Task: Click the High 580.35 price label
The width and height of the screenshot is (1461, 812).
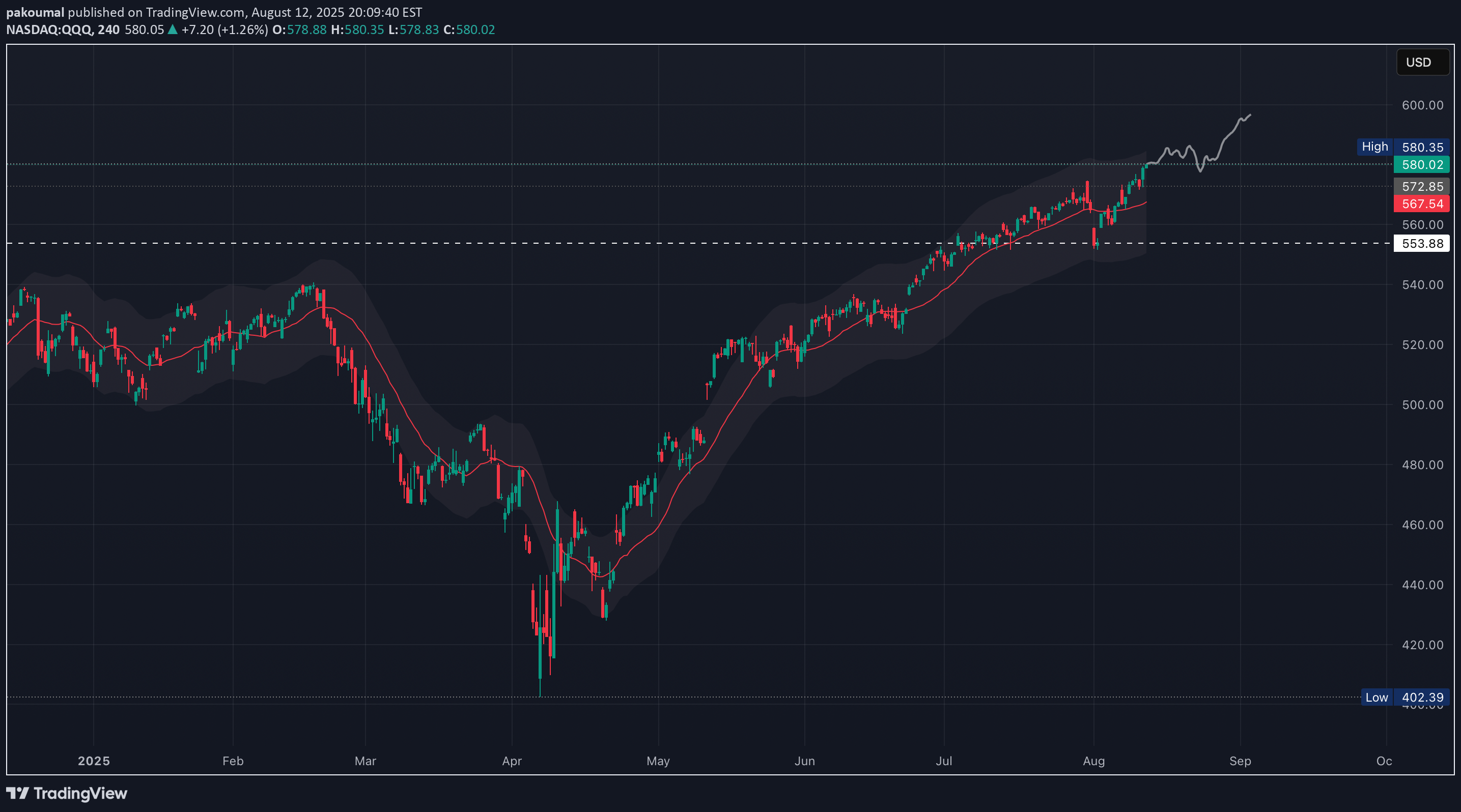Action: tap(1402, 147)
